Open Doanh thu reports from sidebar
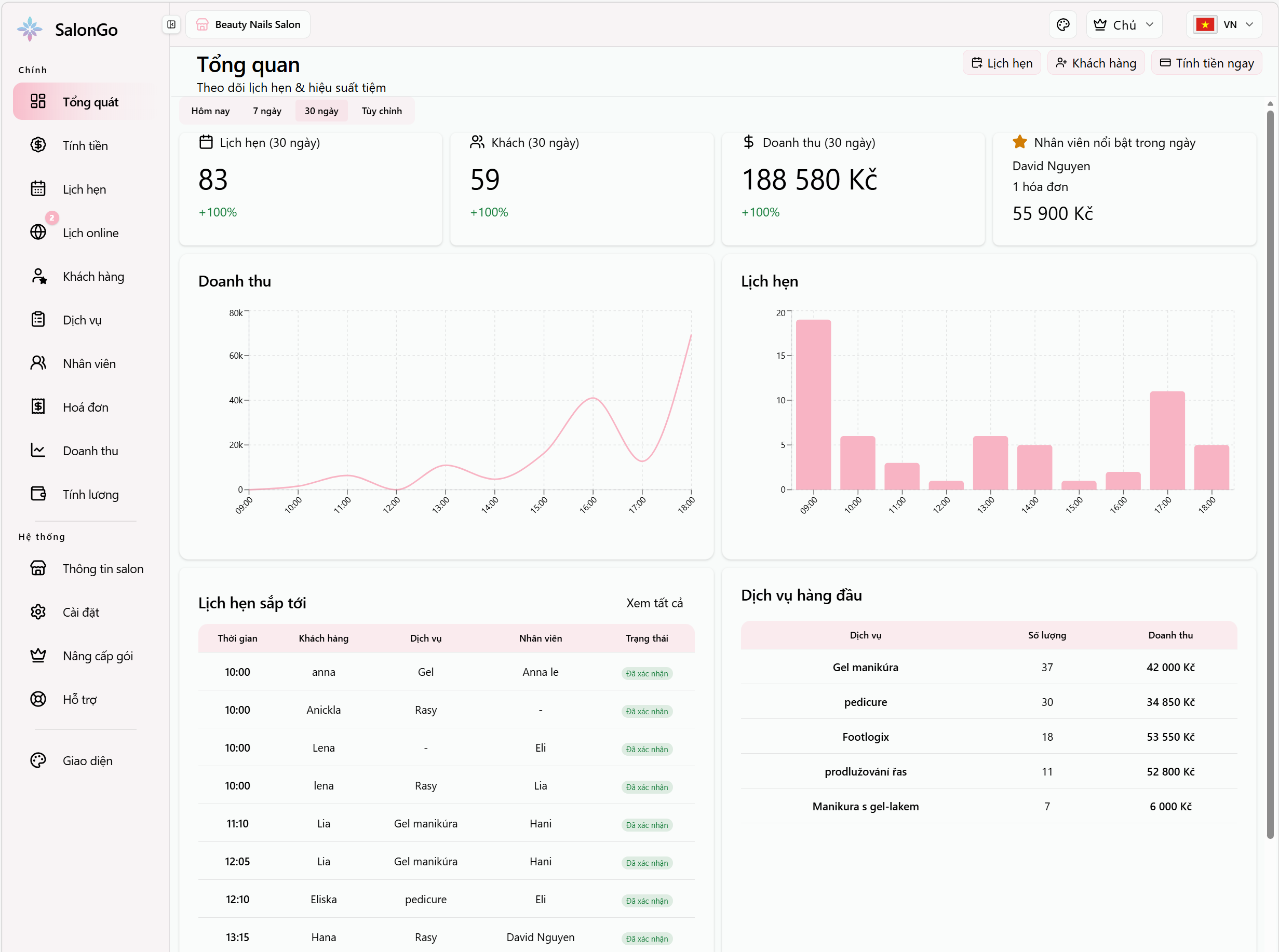 [90, 450]
